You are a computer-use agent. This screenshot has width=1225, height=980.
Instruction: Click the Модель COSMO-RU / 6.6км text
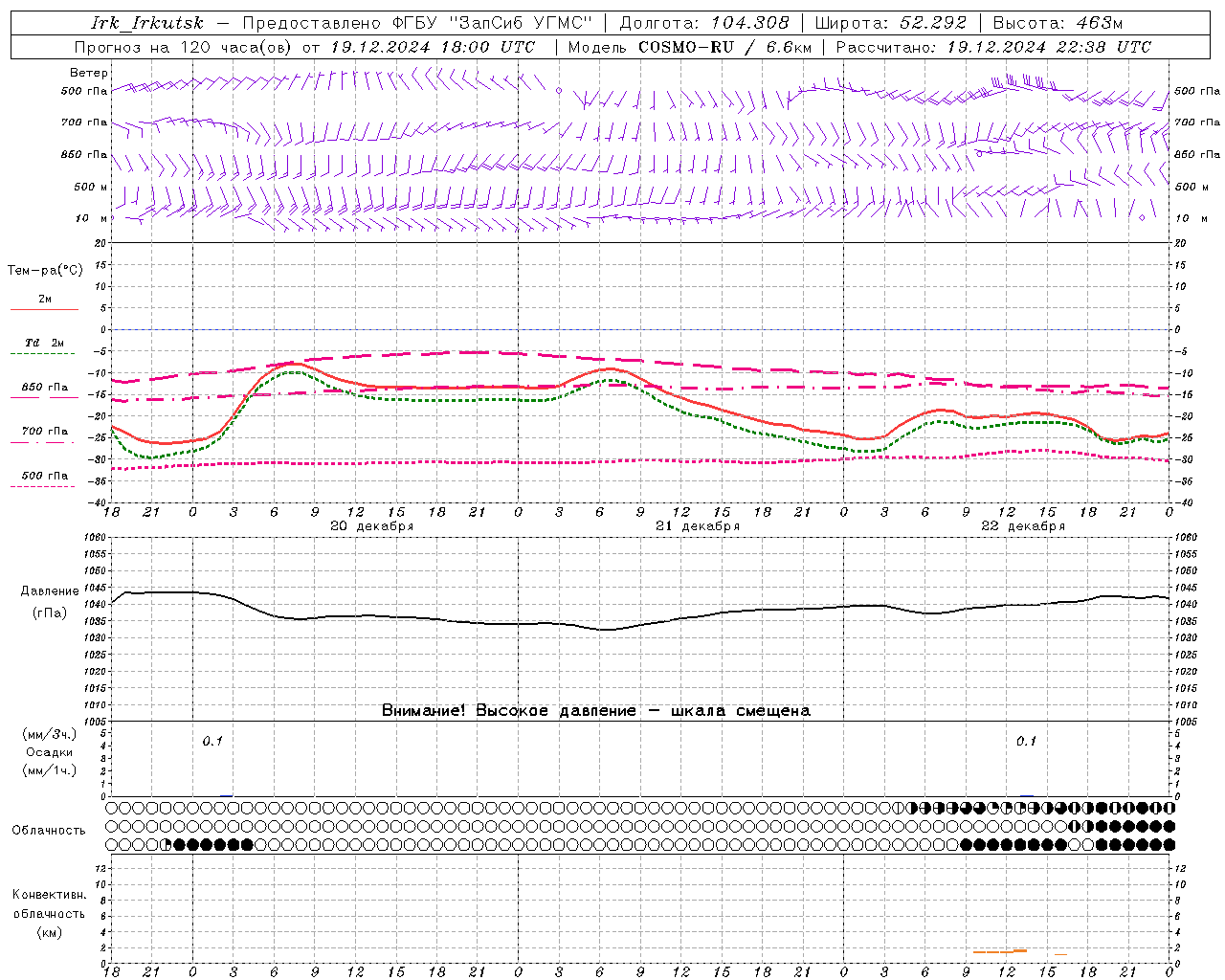(x=690, y=47)
